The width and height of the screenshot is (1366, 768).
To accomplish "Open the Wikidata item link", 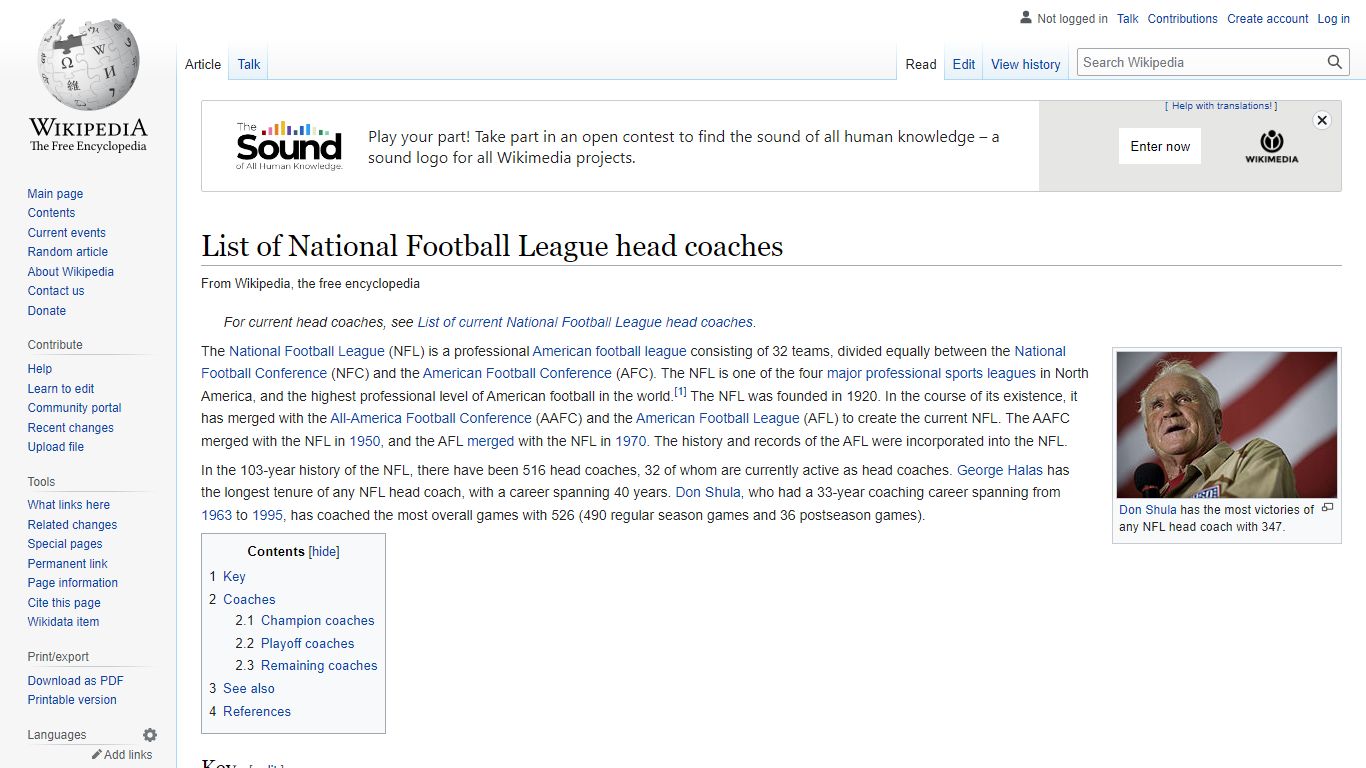I will [x=63, y=622].
